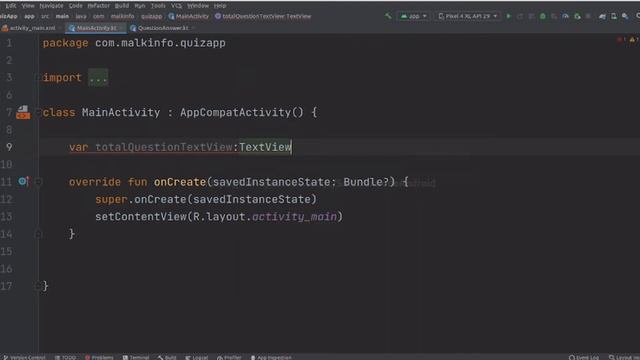Screen dimensions: 640x360
Task: Close the MainActivity.kt tab
Action: click(x=121, y=28)
